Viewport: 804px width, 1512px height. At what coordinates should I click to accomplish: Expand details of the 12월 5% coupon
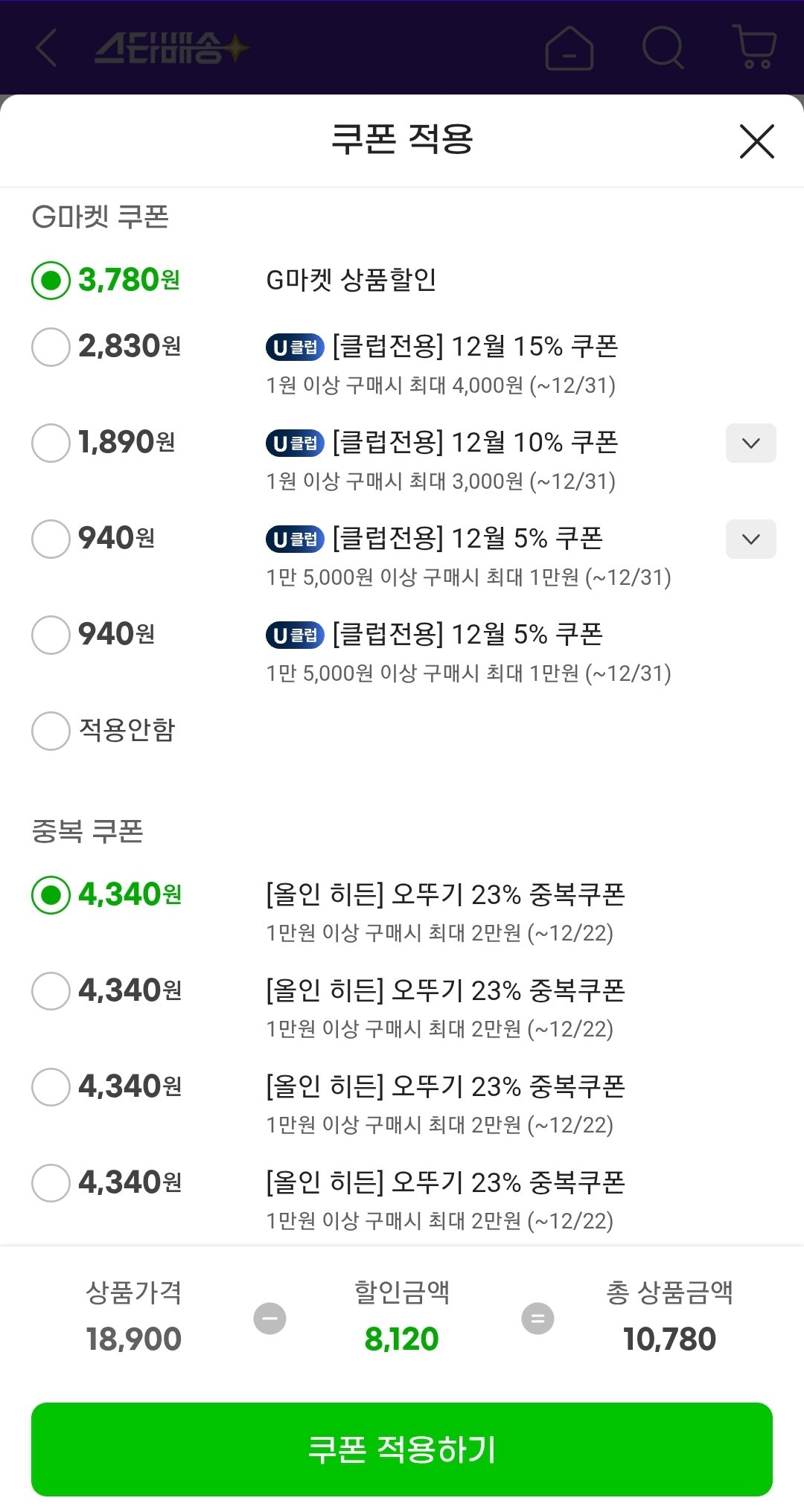click(x=750, y=539)
